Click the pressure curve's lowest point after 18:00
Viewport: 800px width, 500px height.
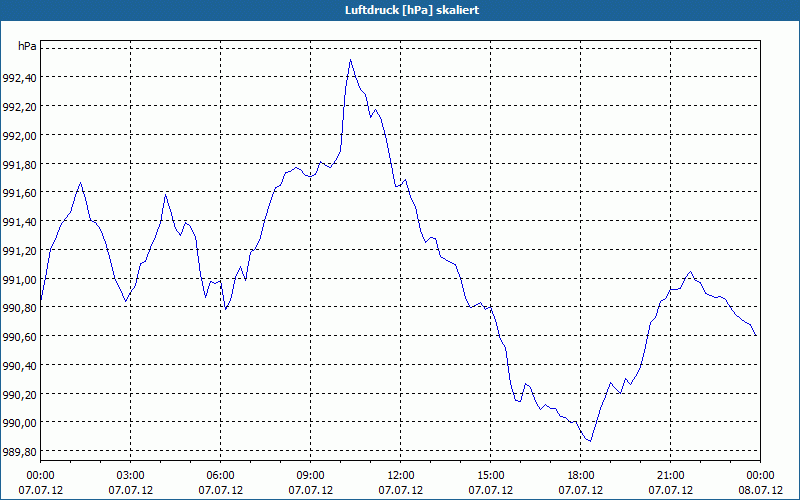(x=590, y=441)
